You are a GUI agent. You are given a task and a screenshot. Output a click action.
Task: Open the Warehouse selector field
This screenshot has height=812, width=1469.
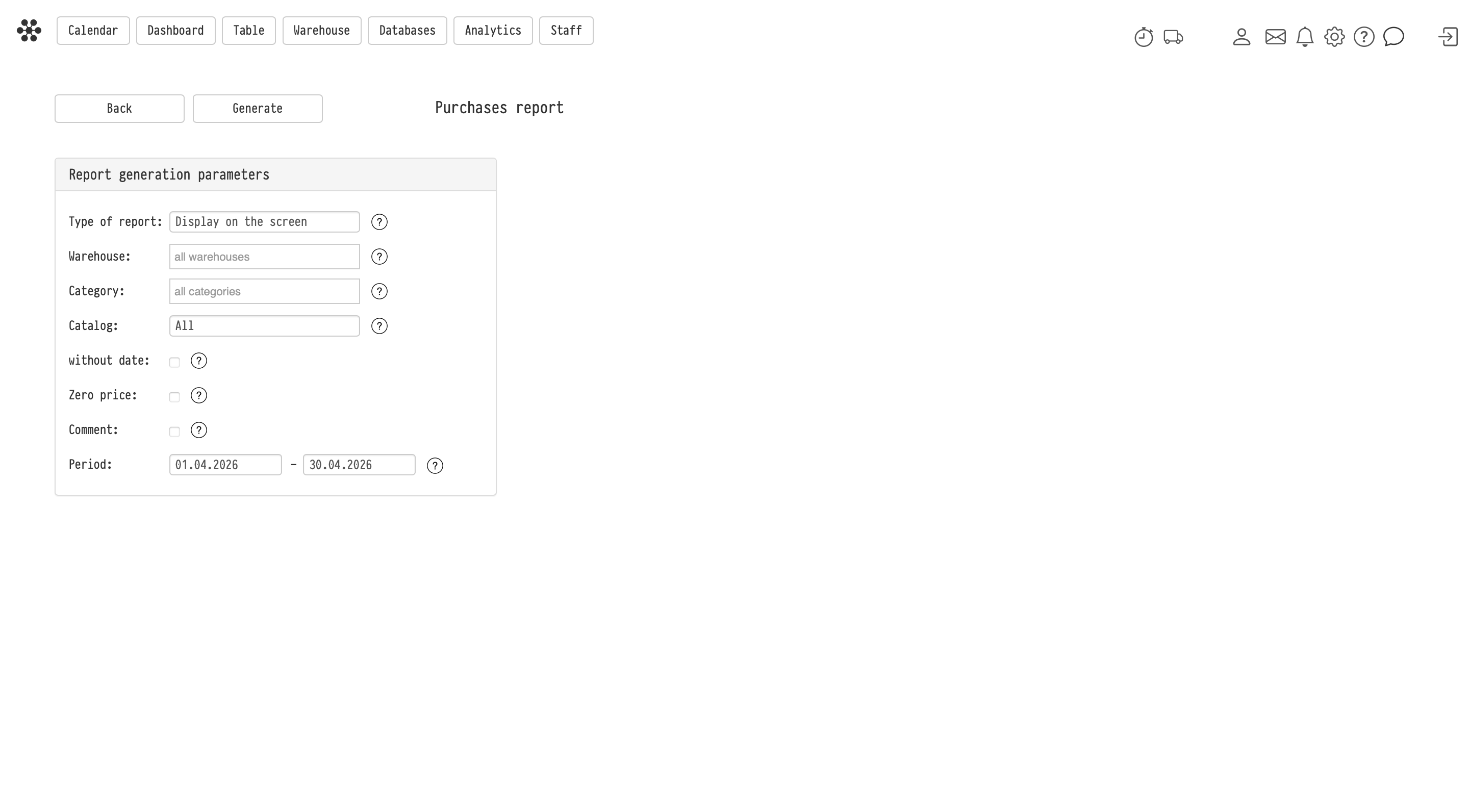pos(264,257)
